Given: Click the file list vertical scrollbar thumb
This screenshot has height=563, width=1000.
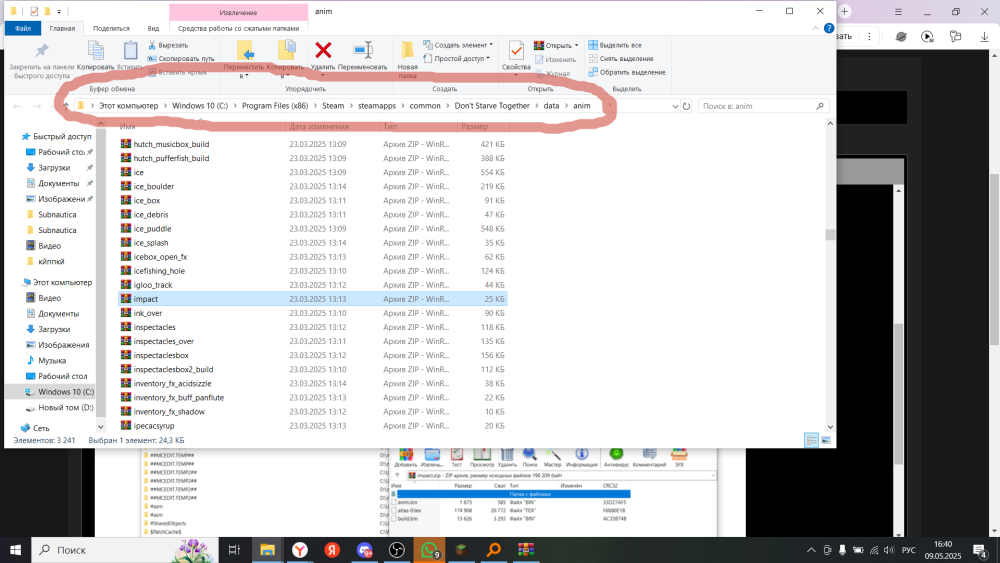Looking at the screenshot, I should [830, 235].
